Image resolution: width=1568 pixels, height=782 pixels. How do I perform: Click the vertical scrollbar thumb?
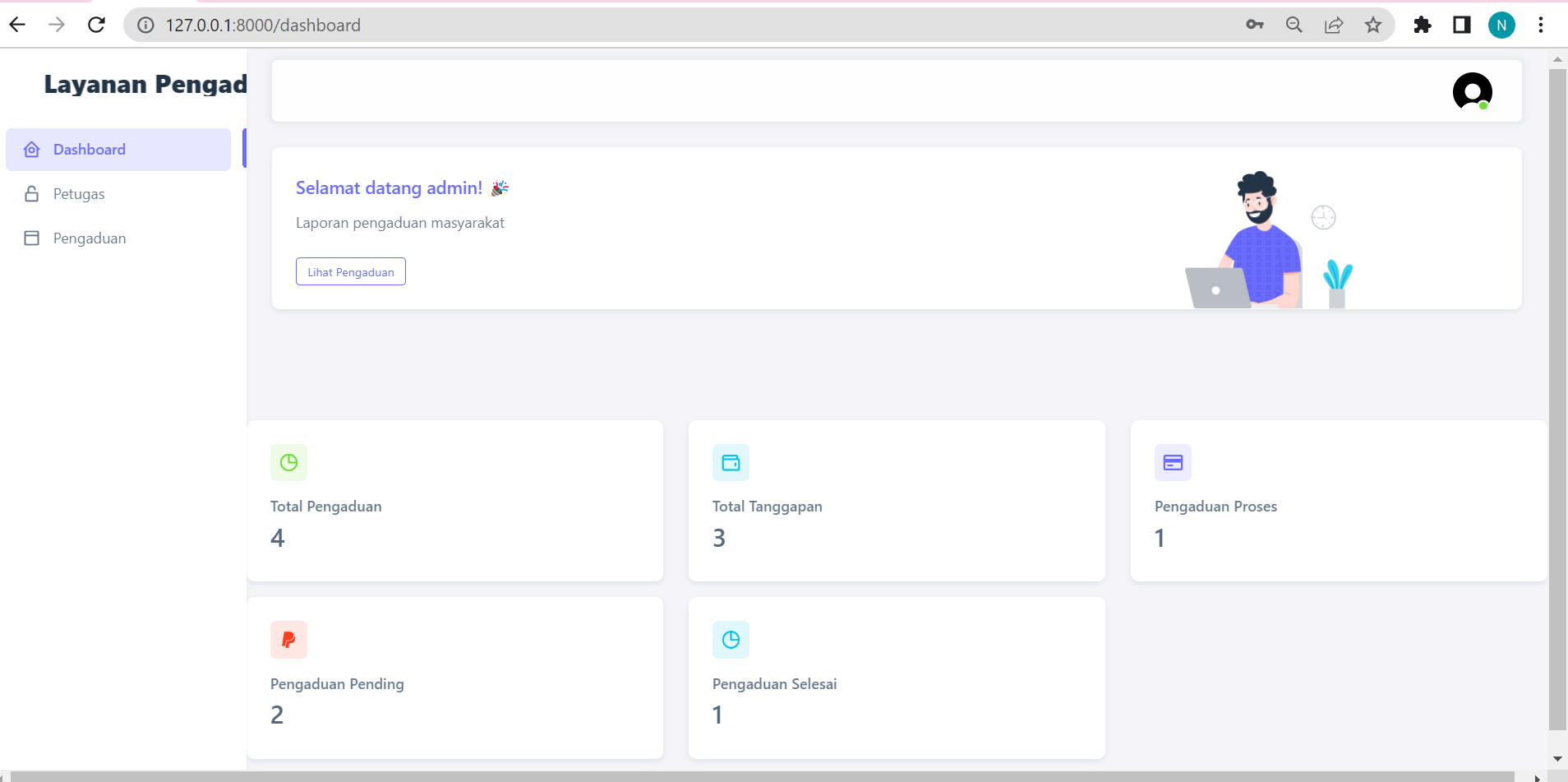(1557, 399)
